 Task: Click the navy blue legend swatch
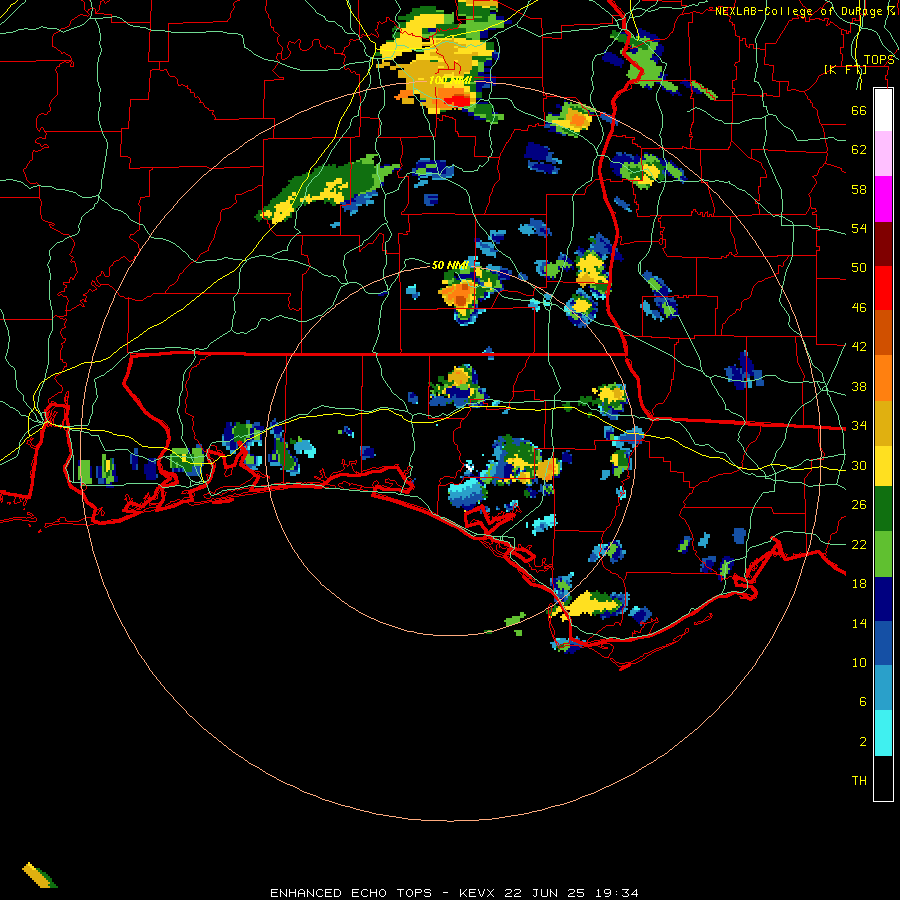(x=883, y=599)
